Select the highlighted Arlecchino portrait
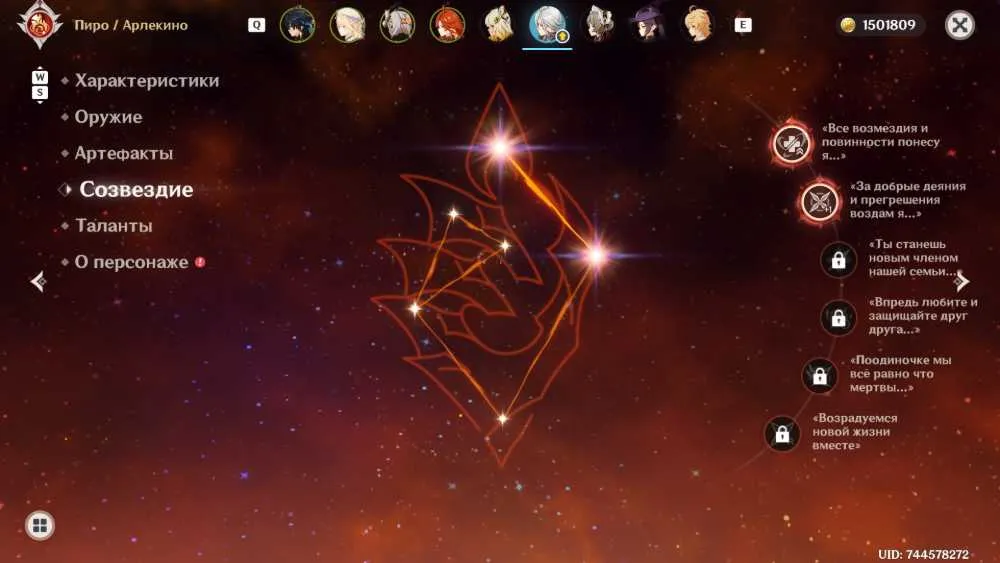This screenshot has height=563, width=1000. click(x=547, y=25)
